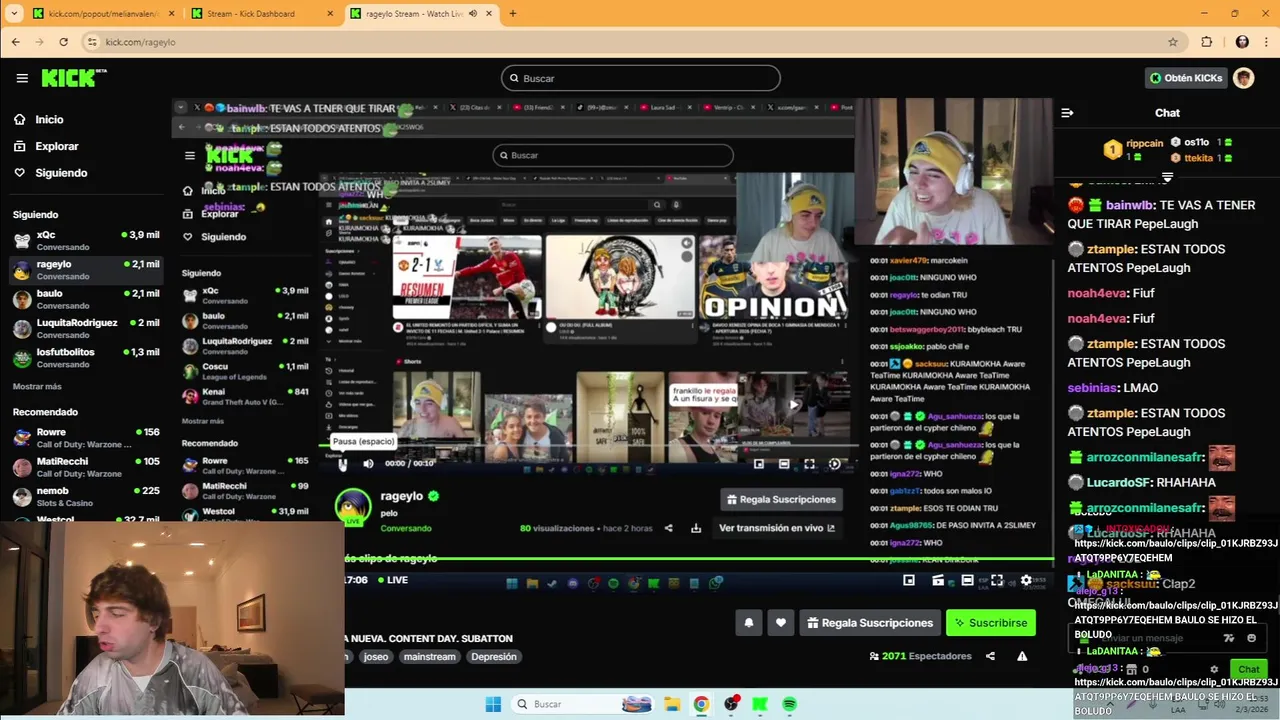View site information icon in address bar
The height and width of the screenshot is (720, 1280).
tap(92, 42)
